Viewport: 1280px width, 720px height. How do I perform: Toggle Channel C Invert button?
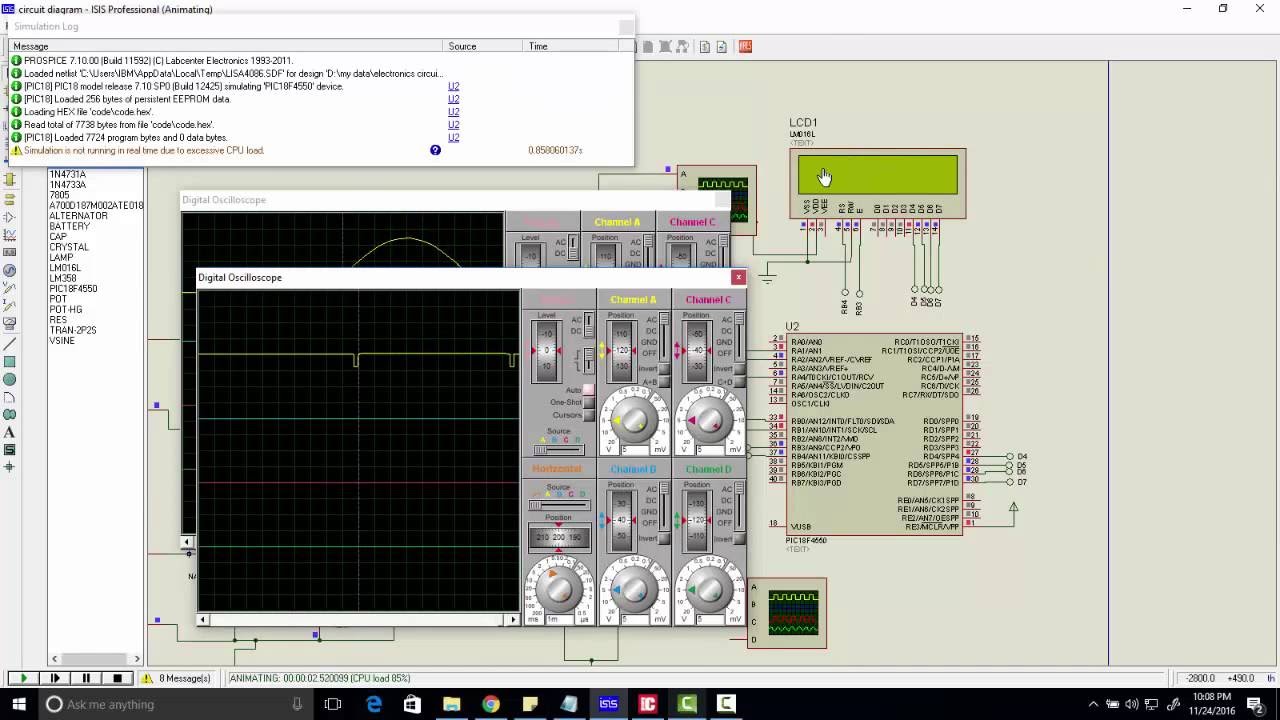[x=739, y=369]
